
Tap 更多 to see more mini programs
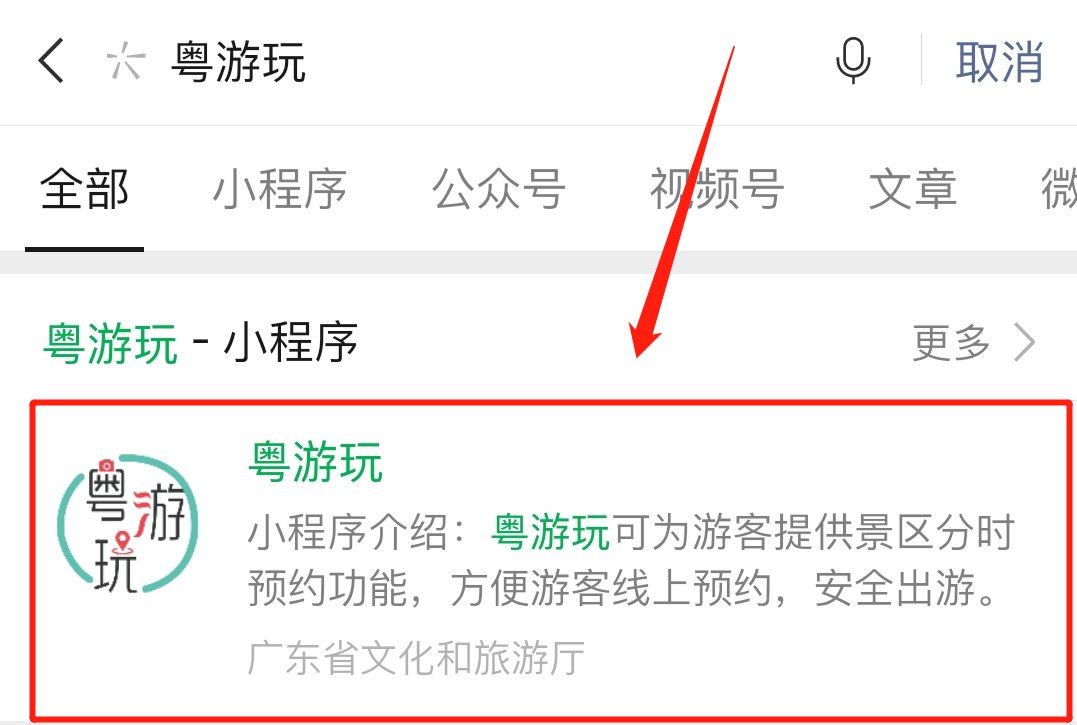[951, 342]
